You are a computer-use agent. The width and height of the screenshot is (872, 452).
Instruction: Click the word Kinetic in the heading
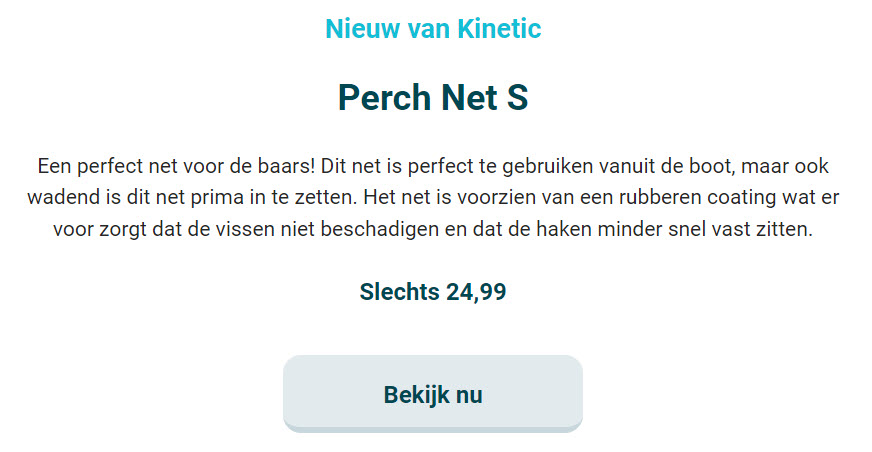[499, 29]
